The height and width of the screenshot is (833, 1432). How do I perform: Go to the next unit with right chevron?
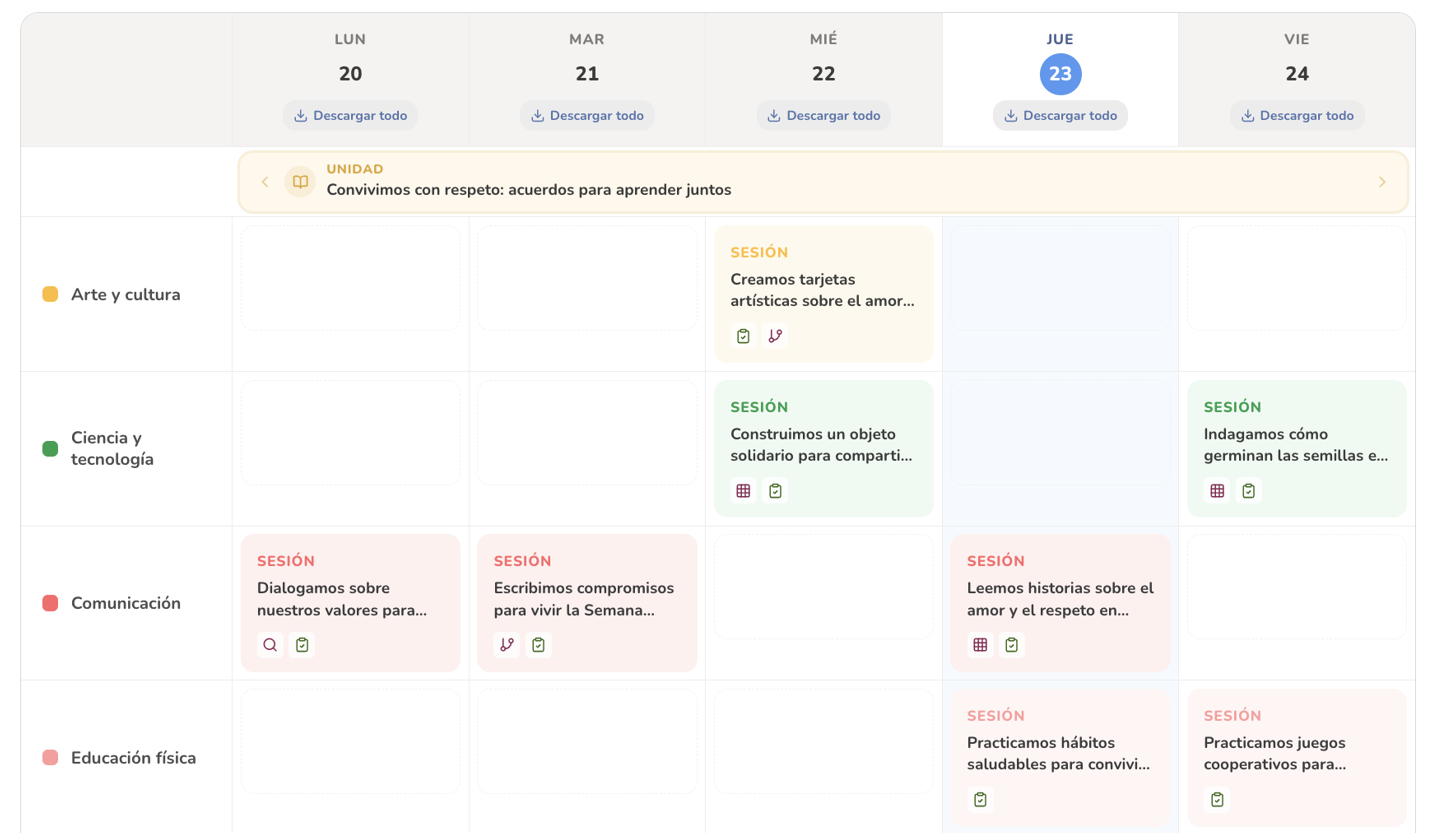pos(1382,182)
